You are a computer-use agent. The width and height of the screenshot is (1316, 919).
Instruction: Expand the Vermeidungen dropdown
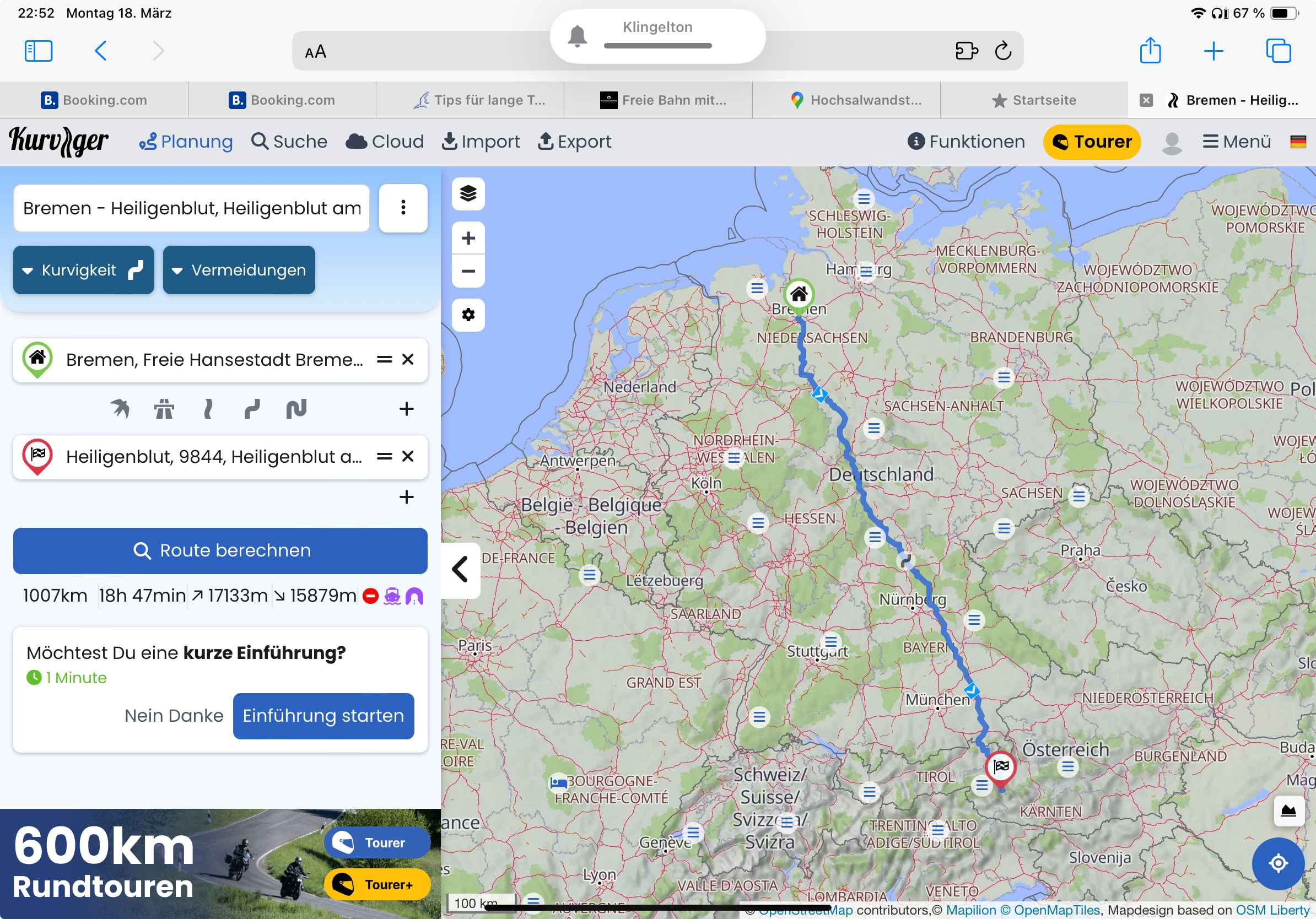(x=239, y=270)
